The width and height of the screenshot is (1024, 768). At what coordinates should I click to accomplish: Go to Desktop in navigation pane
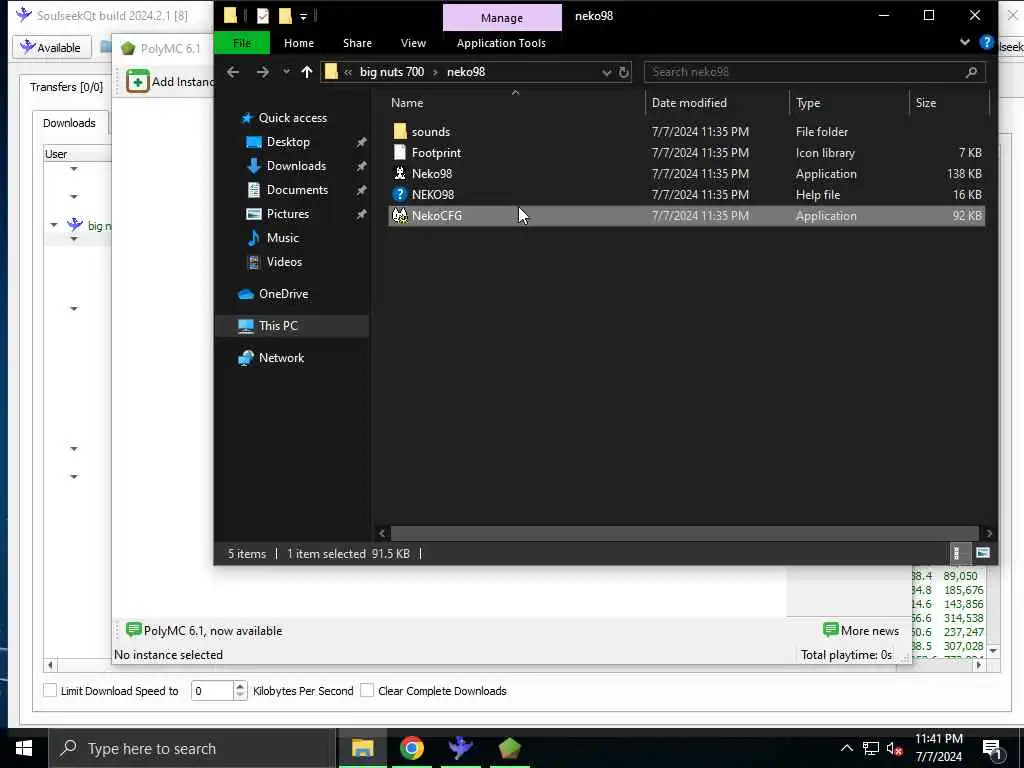click(288, 142)
